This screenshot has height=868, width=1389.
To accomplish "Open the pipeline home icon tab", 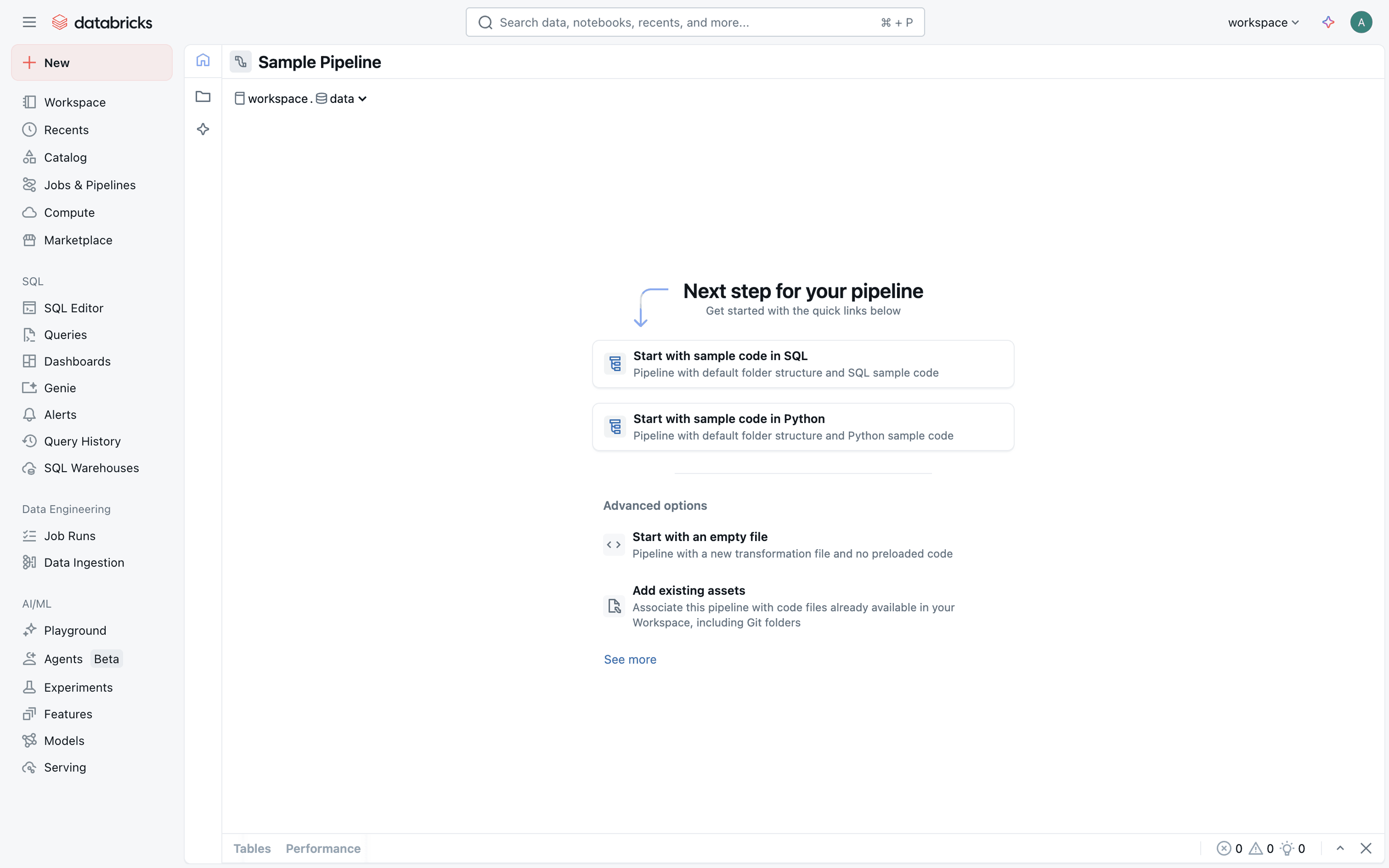I will click(x=203, y=60).
